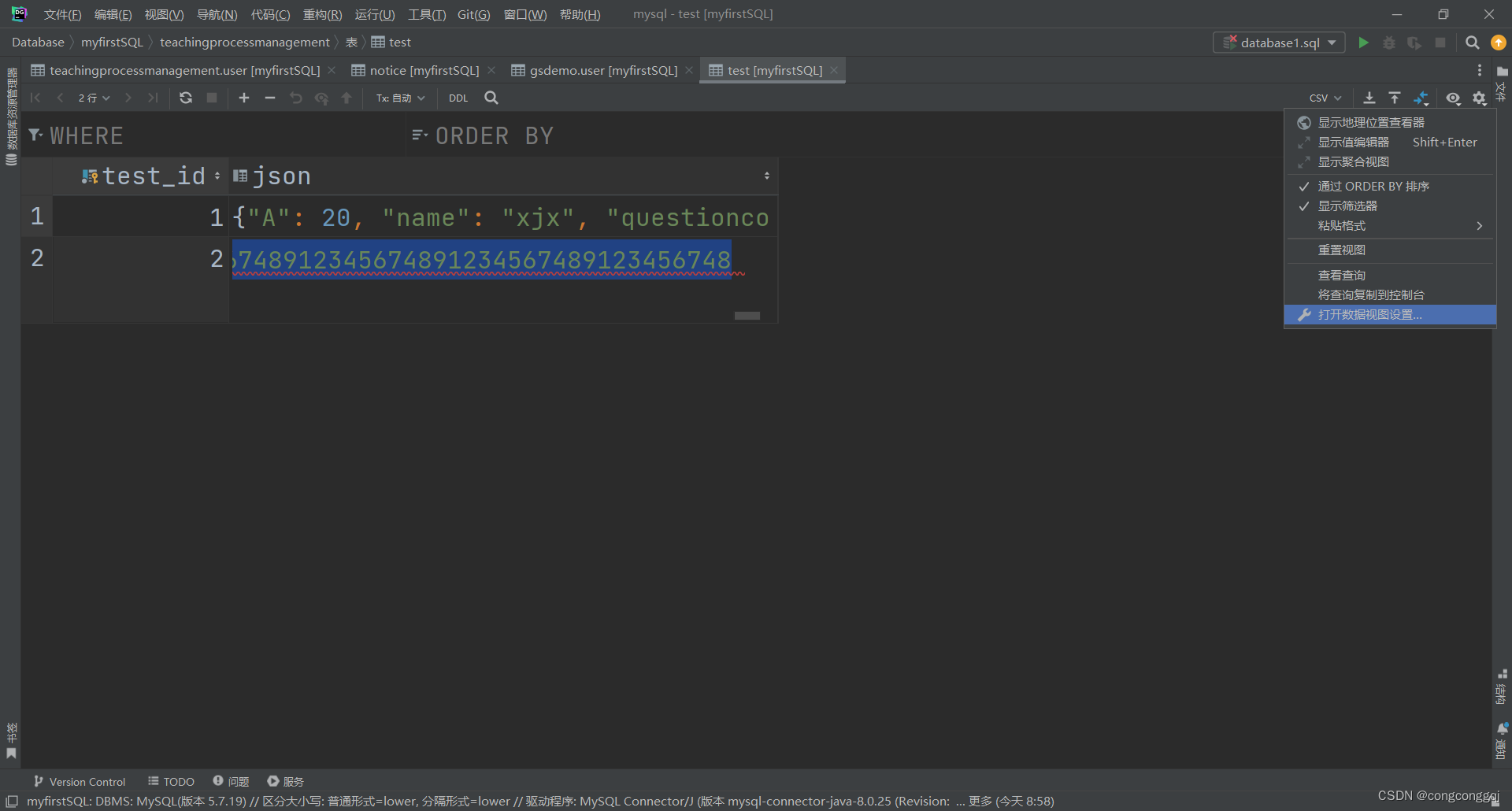Click the ORDER BY sort icon
Screen dimensions: 1512x811
tap(420, 135)
